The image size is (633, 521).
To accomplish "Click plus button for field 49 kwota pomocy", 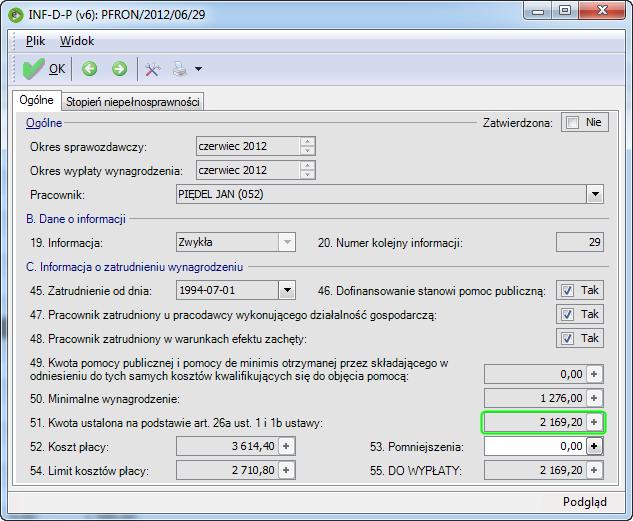I will tap(594, 374).
